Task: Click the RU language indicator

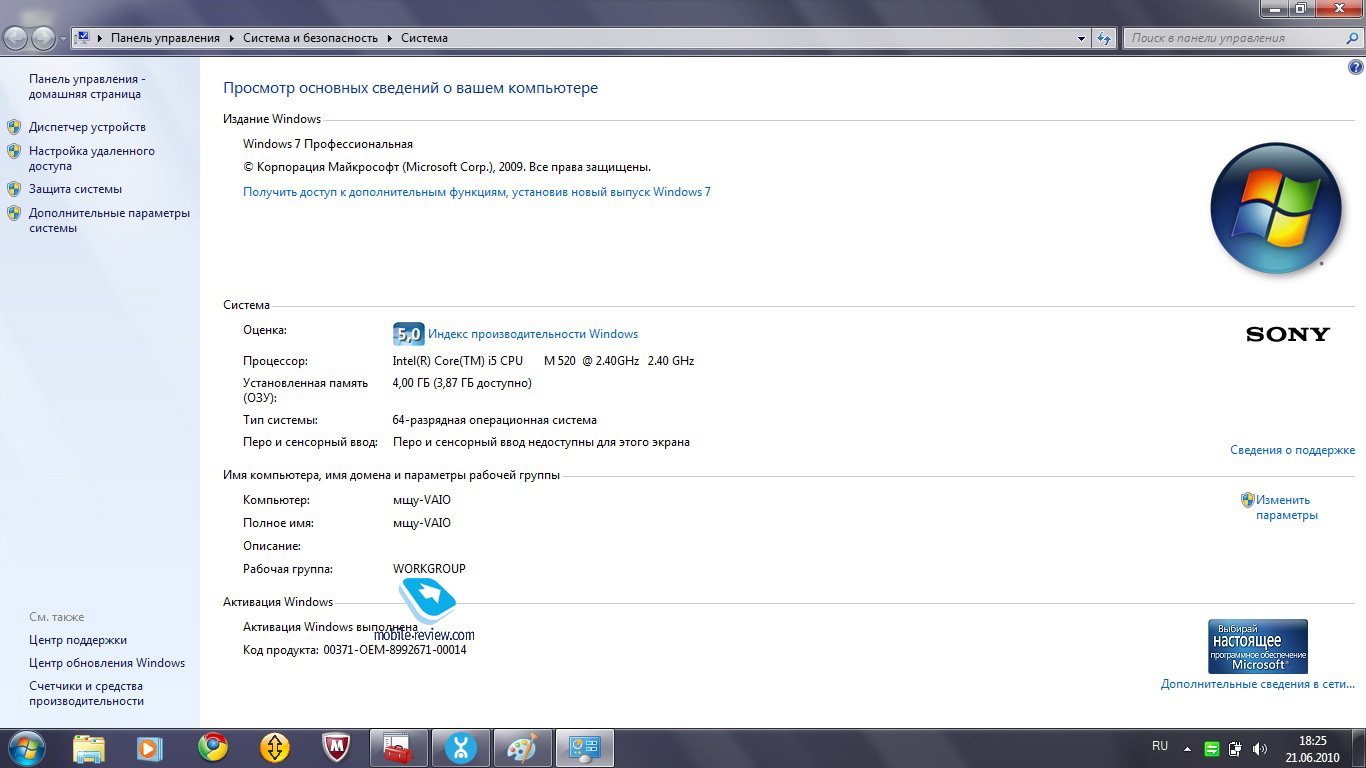Action: 1160,746
